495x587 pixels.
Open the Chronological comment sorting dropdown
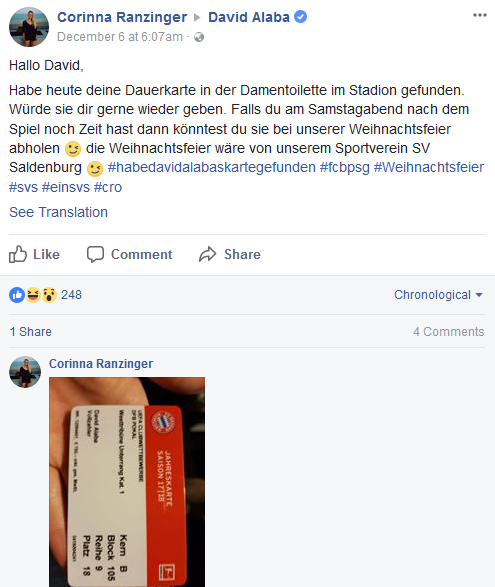coord(438,295)
